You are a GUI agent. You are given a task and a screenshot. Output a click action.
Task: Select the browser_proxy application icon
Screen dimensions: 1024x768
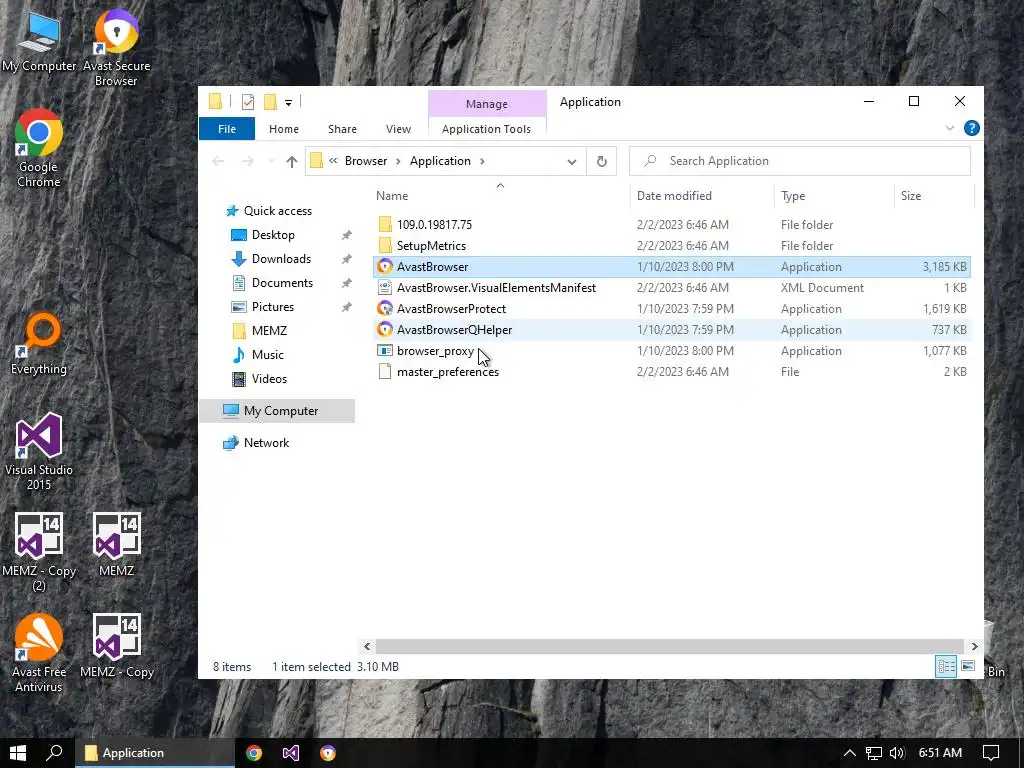(385, 351)
